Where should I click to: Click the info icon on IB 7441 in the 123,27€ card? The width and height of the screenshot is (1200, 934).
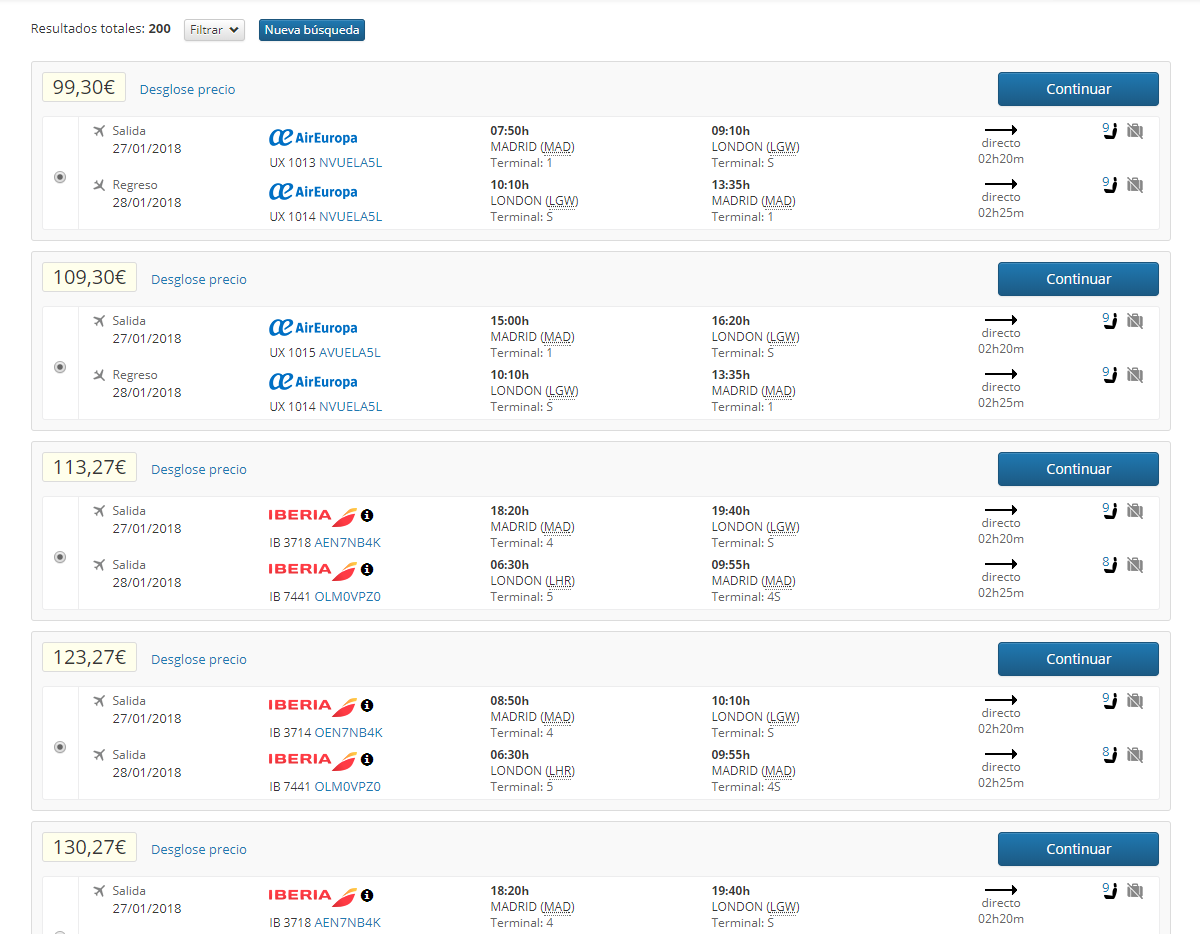367,759
